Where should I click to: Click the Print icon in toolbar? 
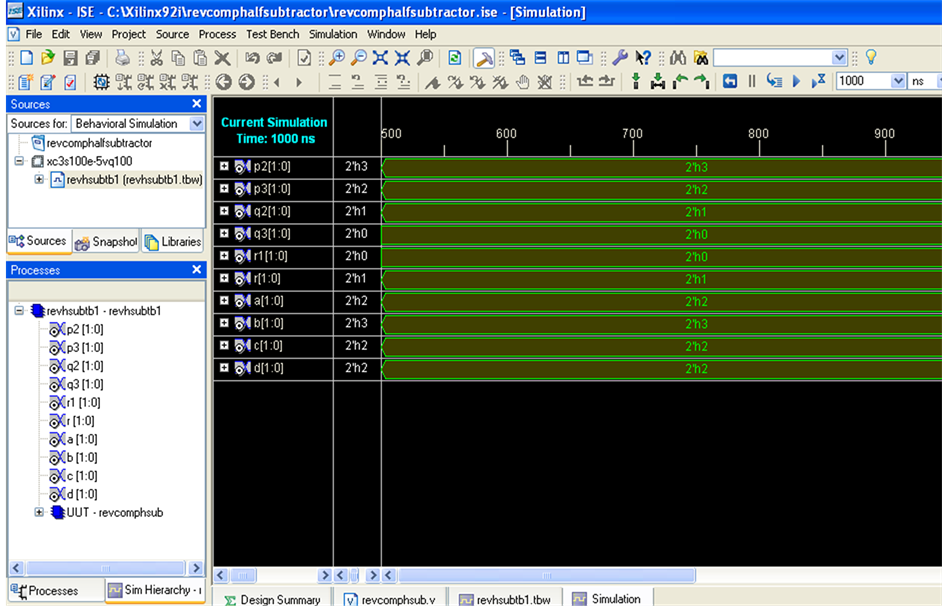121,58
